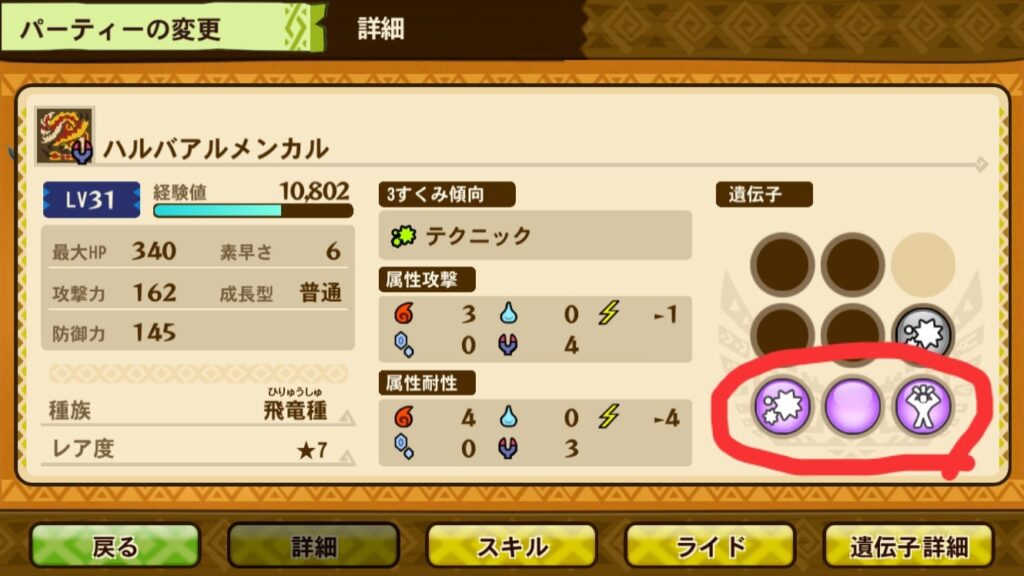This screenshot has height=576, width=1024.
Task: Tap the thunder resistance element icon
Action: [609, 417]
